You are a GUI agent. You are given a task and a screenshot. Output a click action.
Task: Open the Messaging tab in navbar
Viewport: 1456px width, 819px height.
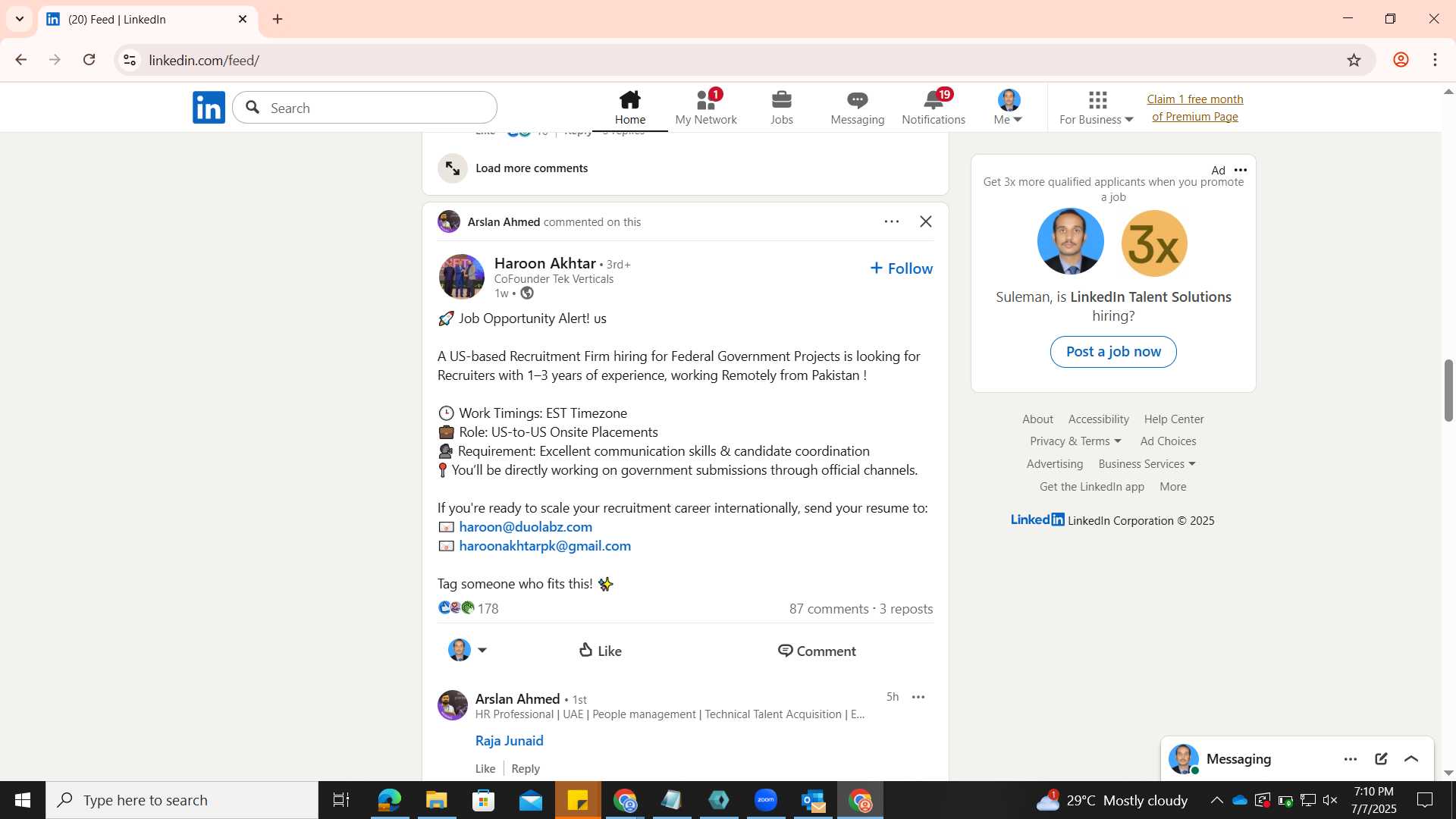pyautogui.click(x=857, y=108)
